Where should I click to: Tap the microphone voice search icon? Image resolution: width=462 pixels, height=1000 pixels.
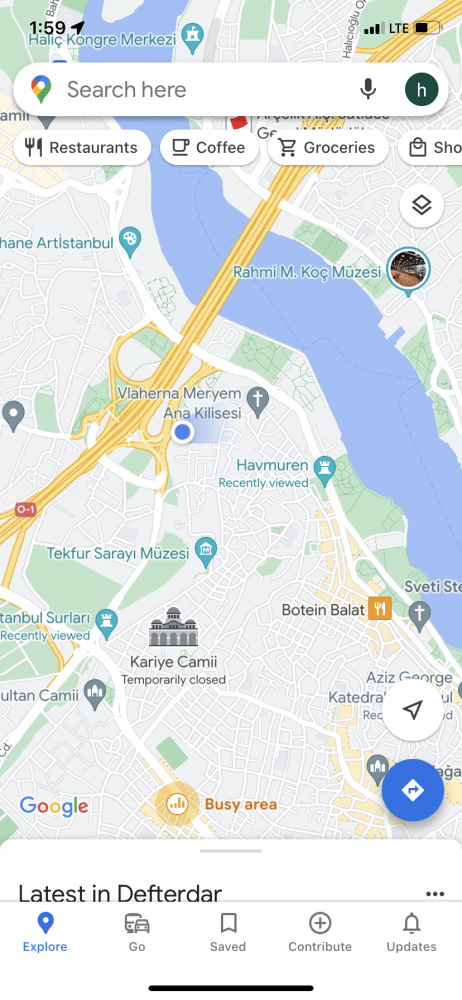pos(368,89)
